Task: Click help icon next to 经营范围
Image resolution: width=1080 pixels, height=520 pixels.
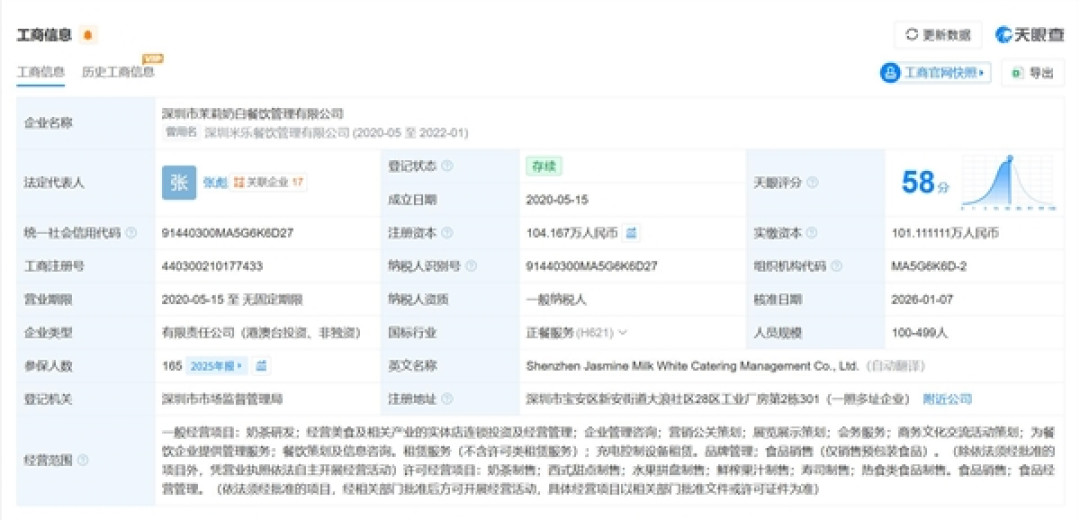Action: click(83, 459)
